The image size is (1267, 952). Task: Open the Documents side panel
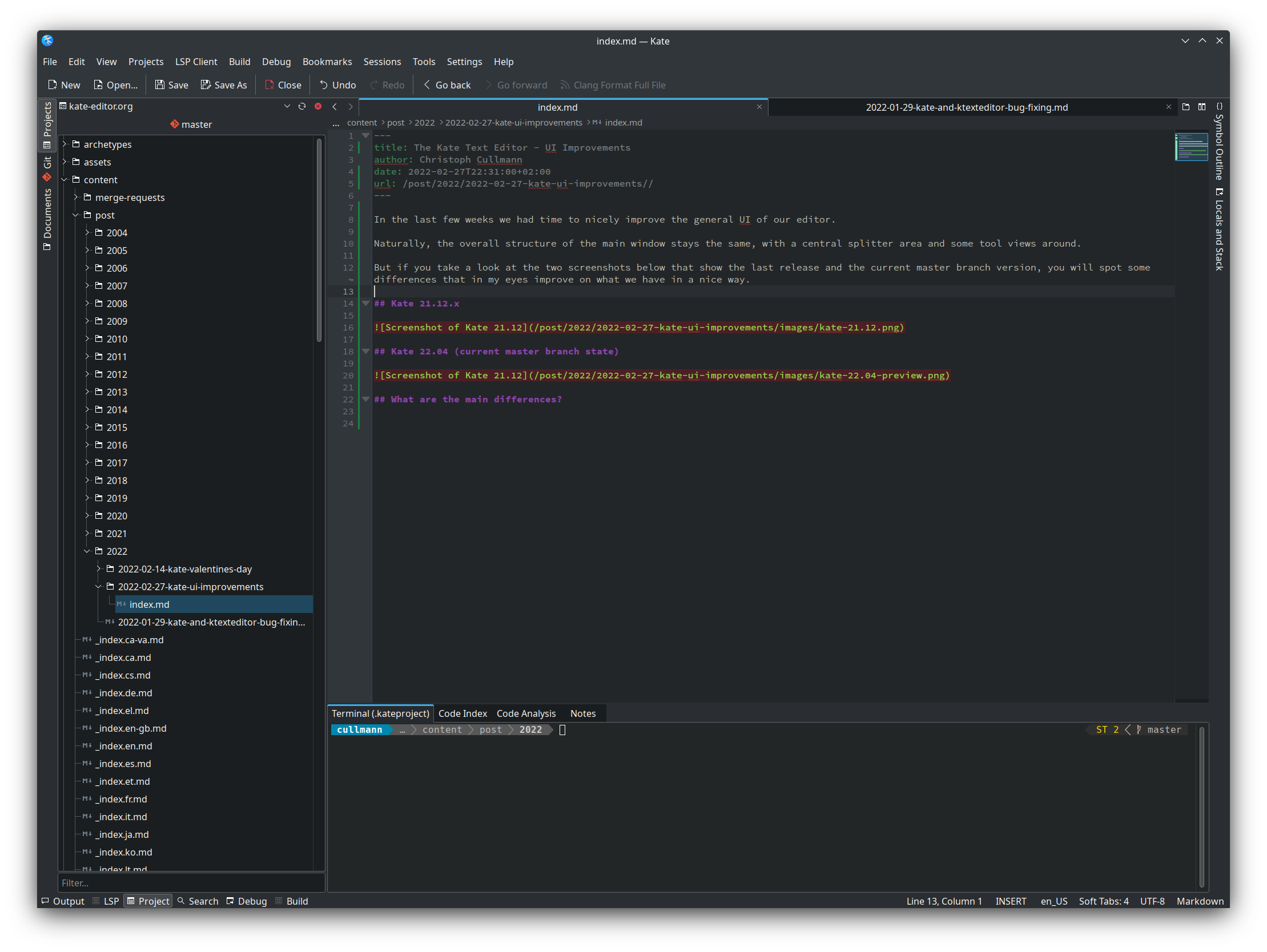(47, 220)
